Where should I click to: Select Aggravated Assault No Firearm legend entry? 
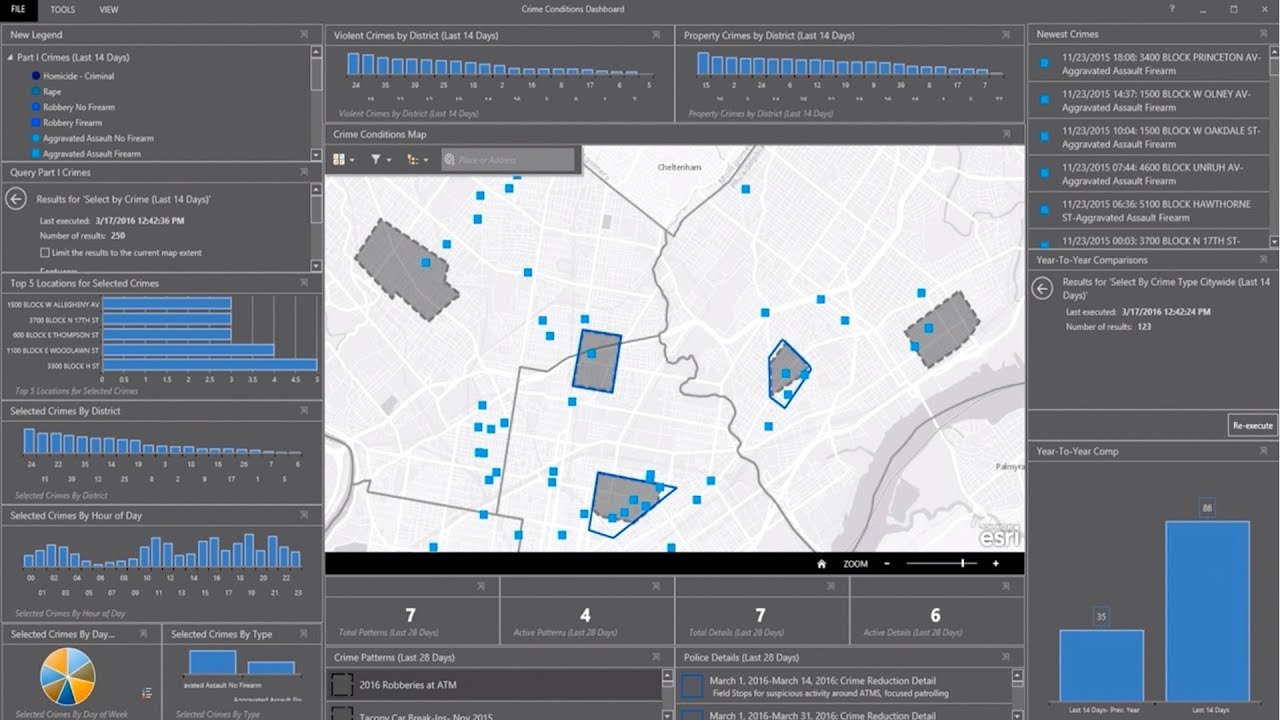[98, 138]
